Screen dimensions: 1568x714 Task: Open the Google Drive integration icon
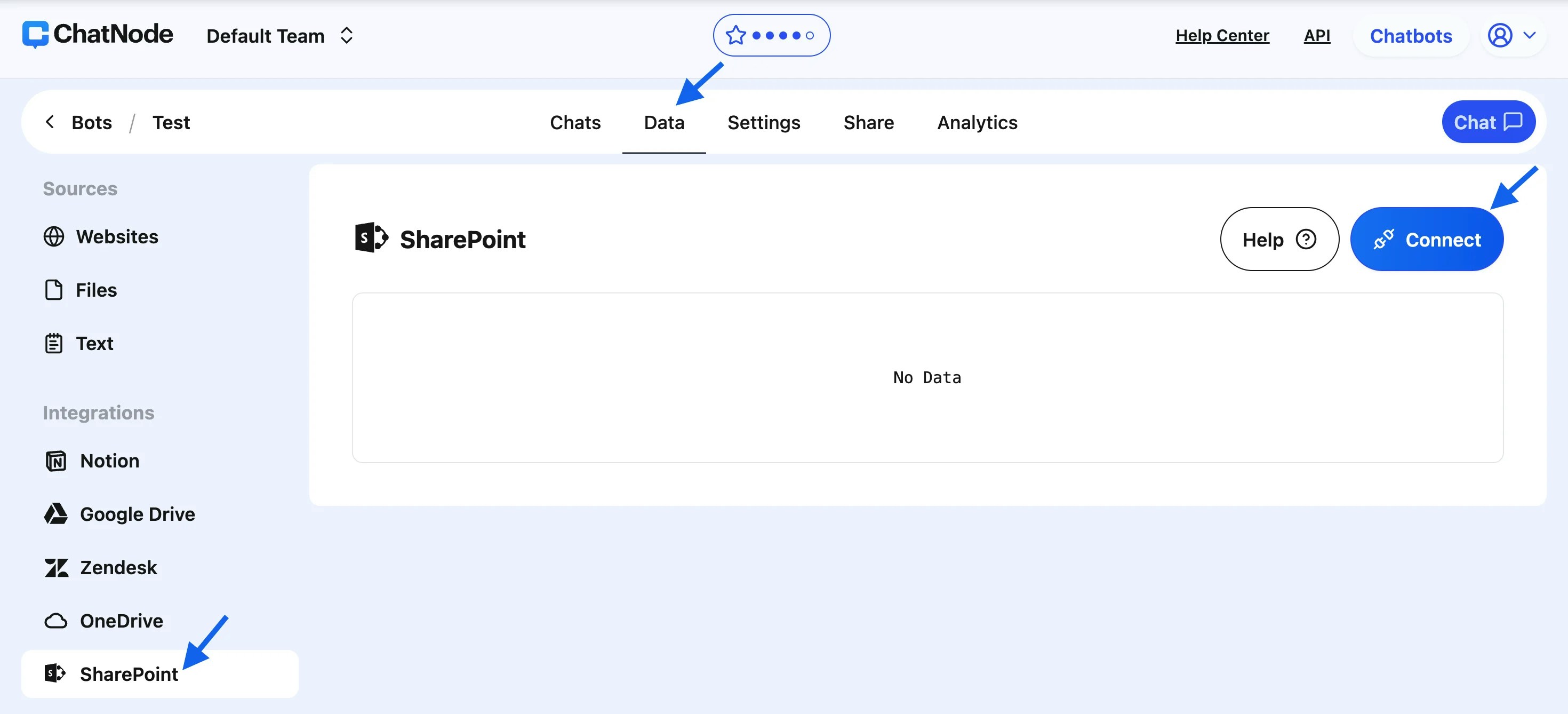coord(56,514)
